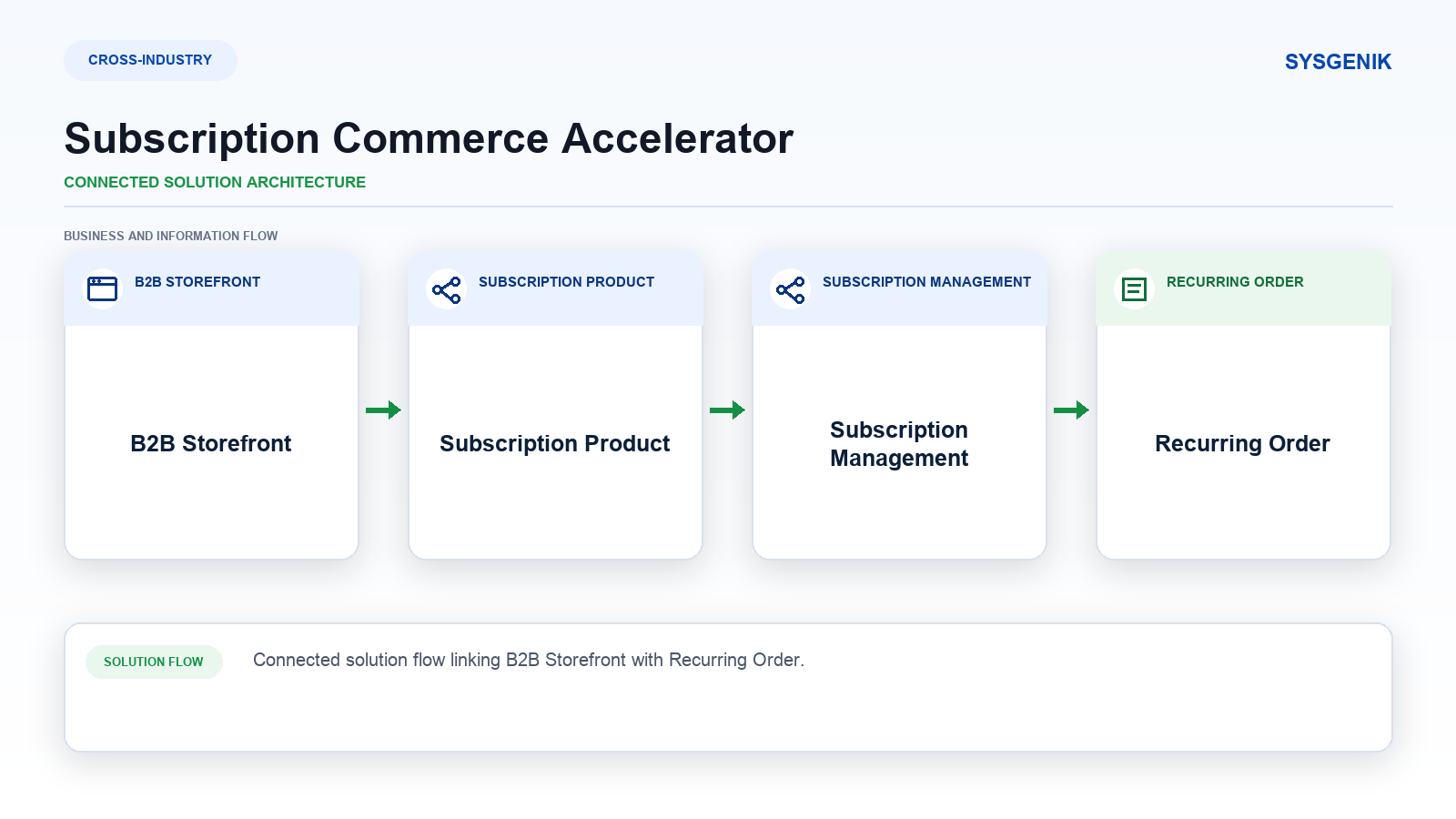Viewport: 1456px width, 819px height.
Task: Click the Recurring Order document icon
Action: coord(1134,289)
